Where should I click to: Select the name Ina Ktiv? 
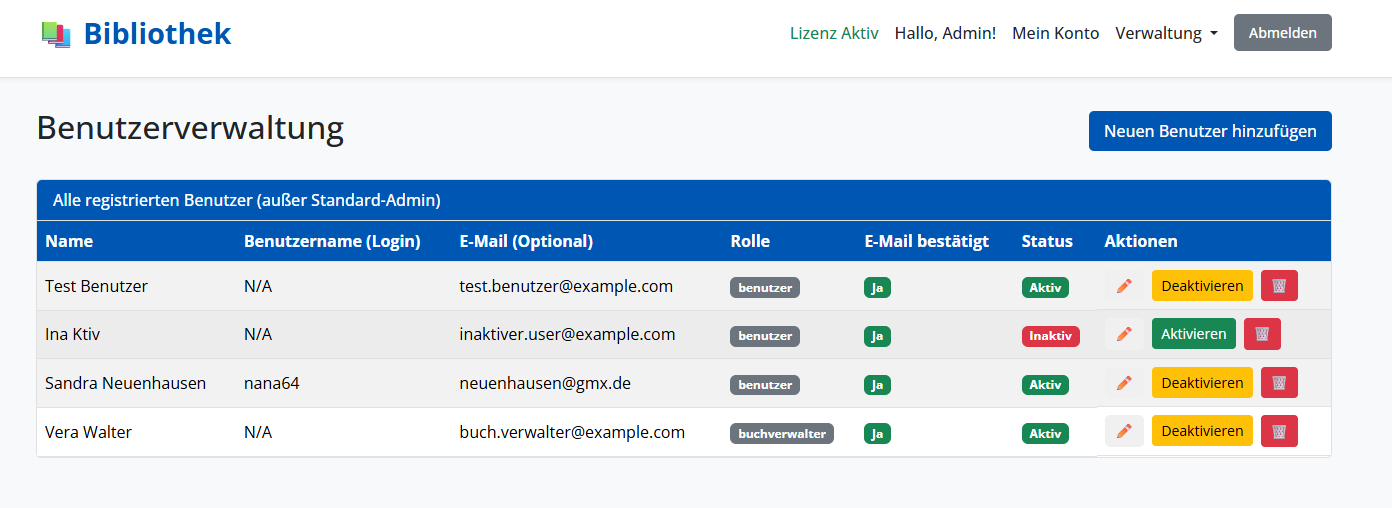73,334
